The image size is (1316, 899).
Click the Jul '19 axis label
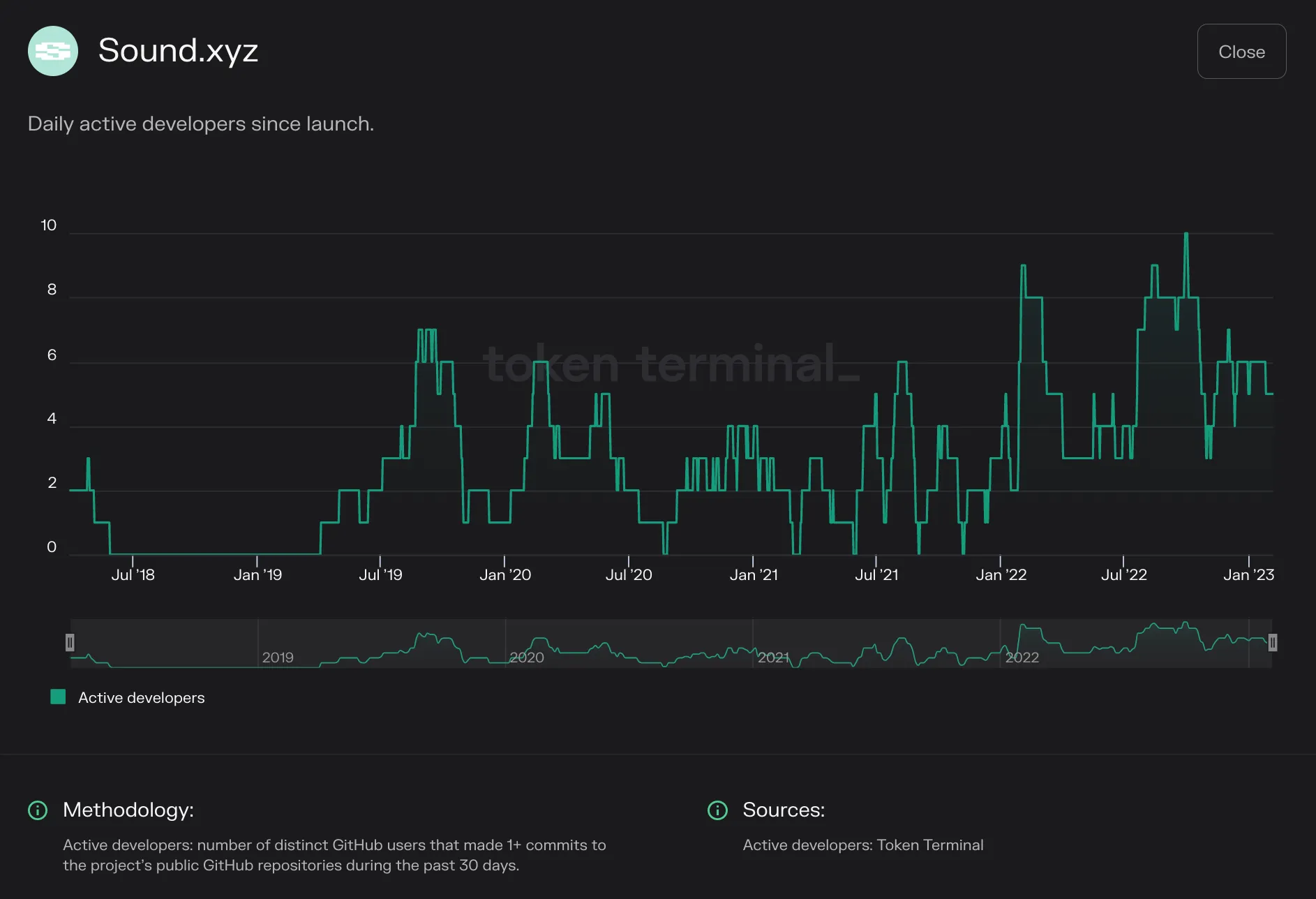tap(380, 574)
